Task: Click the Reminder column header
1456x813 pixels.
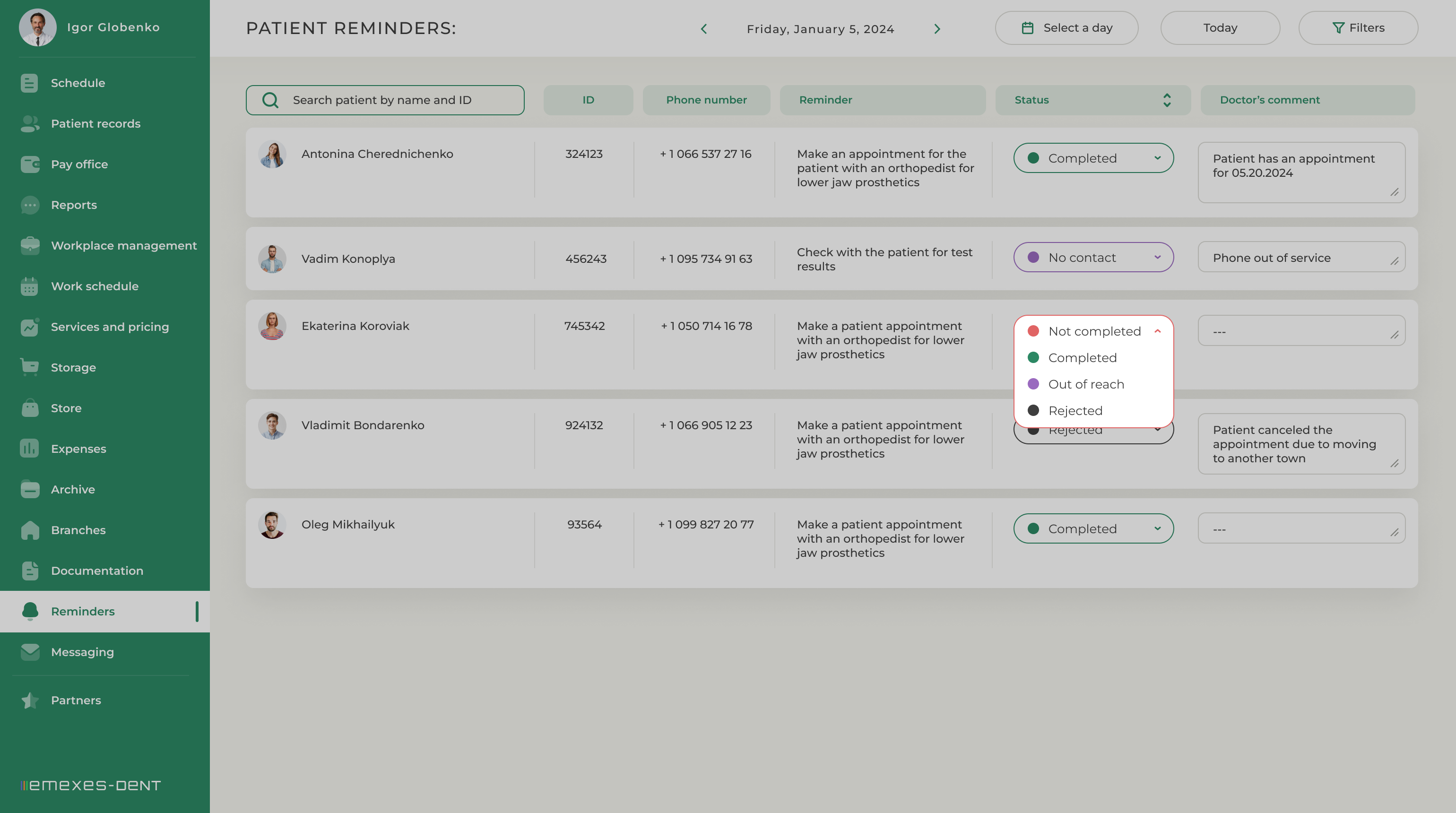Action: coord(882,100)
